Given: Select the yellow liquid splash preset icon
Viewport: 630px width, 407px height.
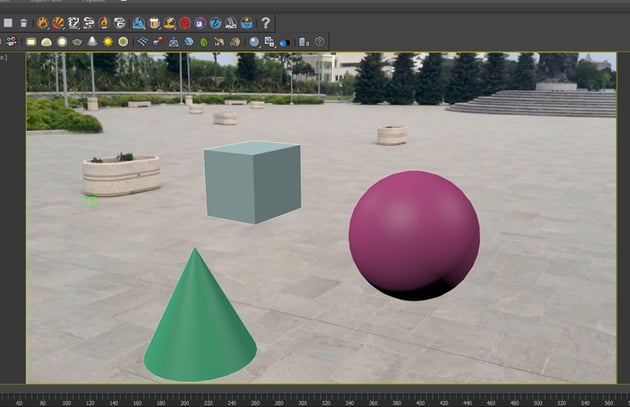Looking at the screenshot, I should coord(170,23).
